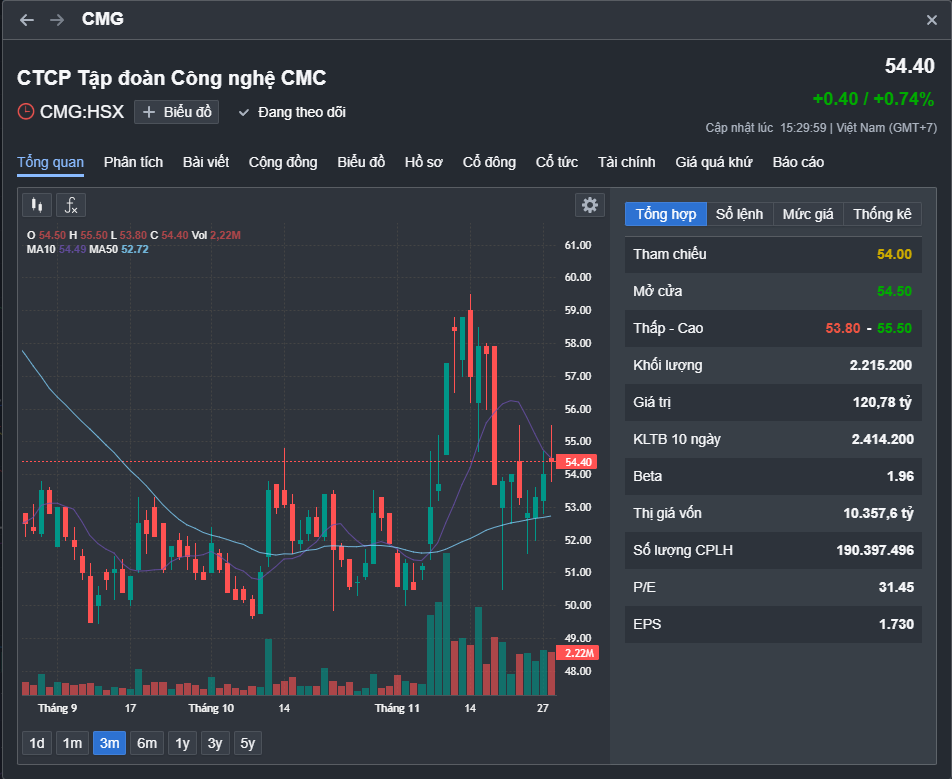
Task: Switch to the Phân tích tab
Action: pyautogui.click(x=133, y=162)
